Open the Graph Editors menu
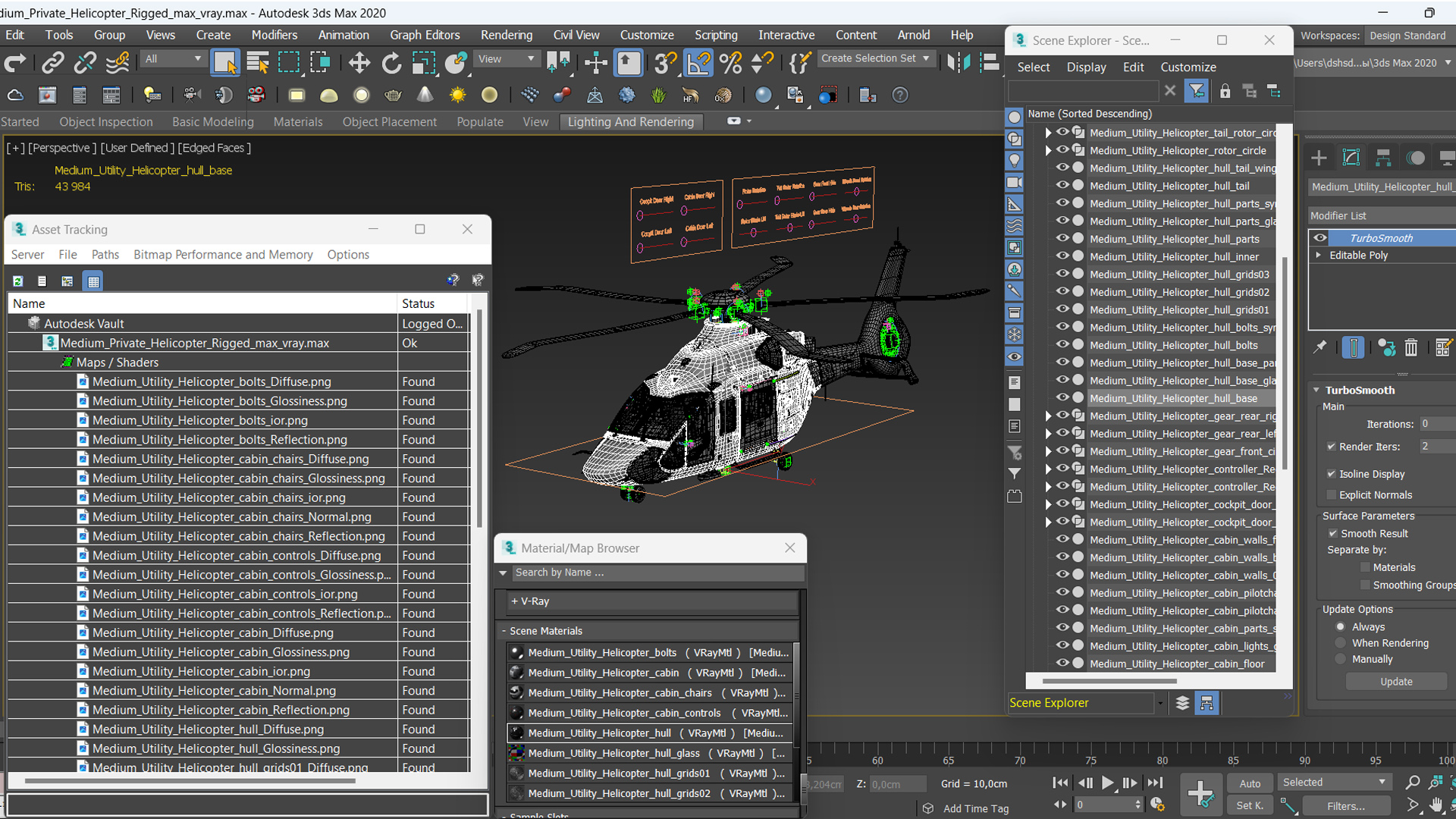 point(425,35)
